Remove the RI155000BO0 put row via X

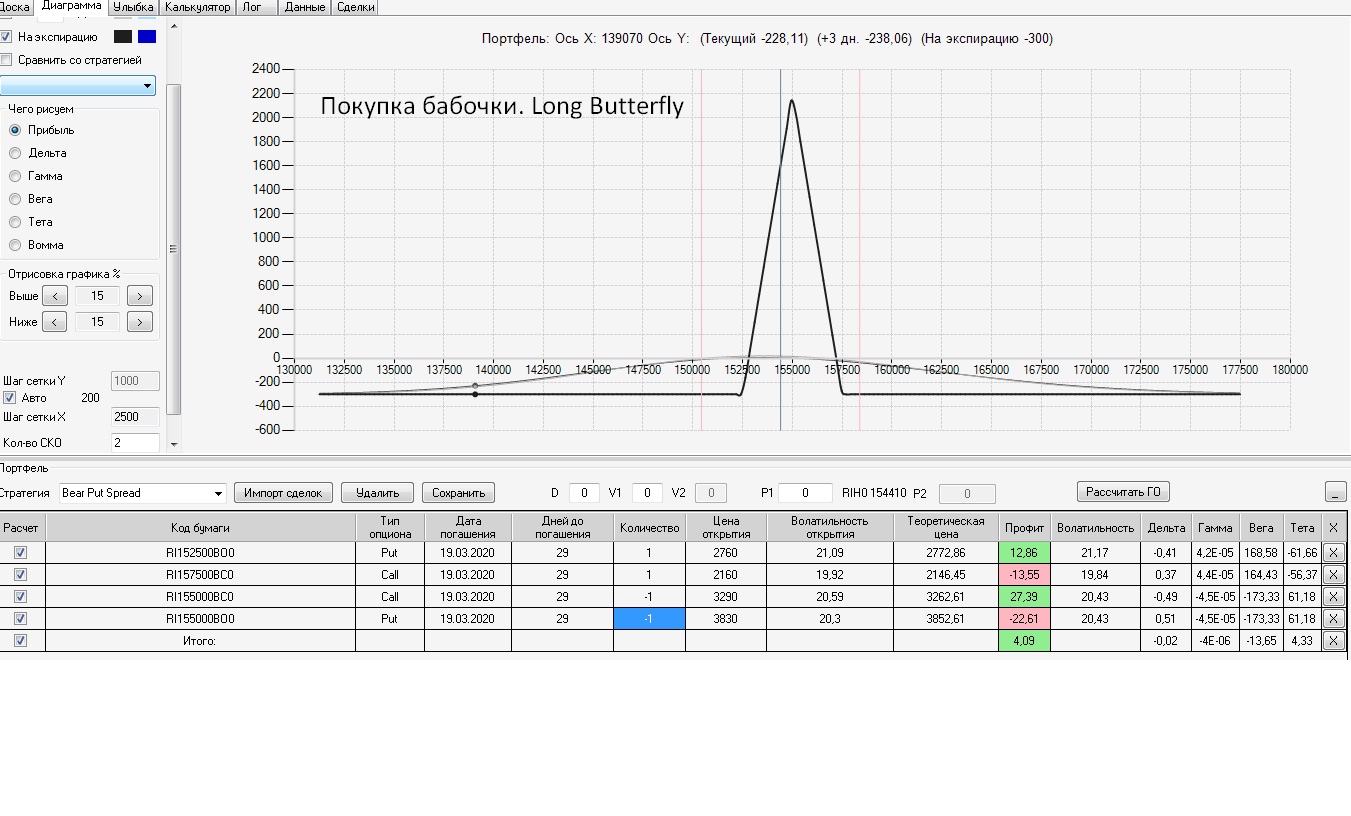(x=1333, y=619)
